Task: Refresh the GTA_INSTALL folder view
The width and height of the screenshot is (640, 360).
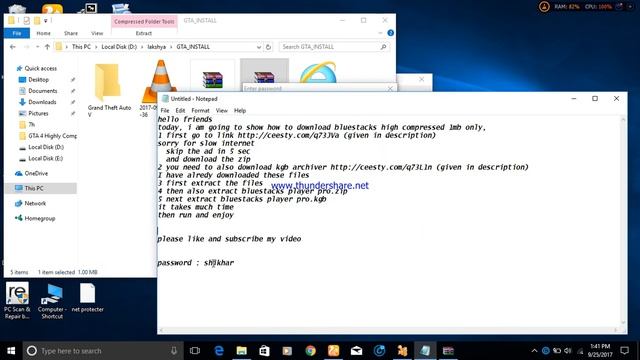Action: [268, 47]
